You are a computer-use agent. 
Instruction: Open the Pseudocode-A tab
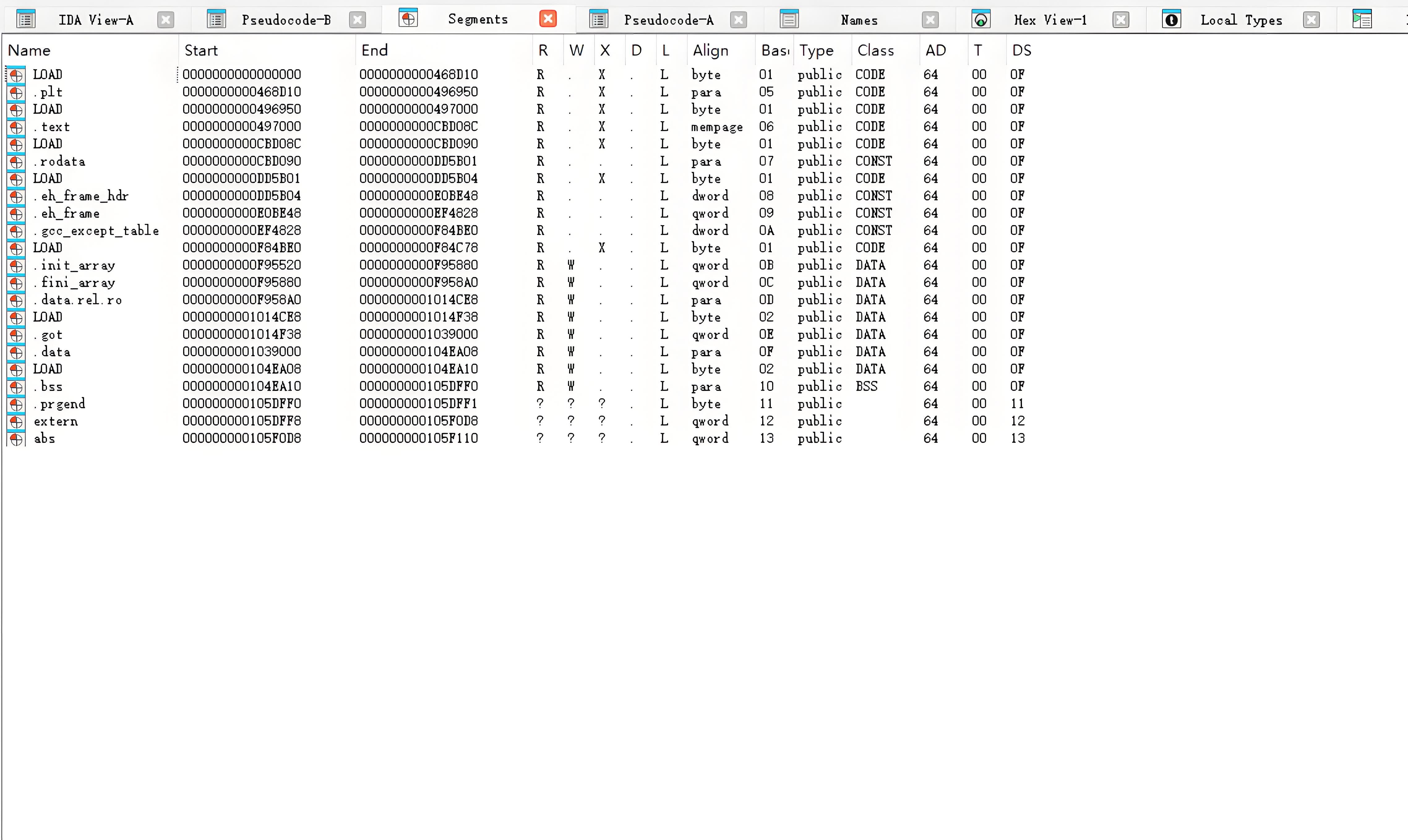[x=669, y=20]
